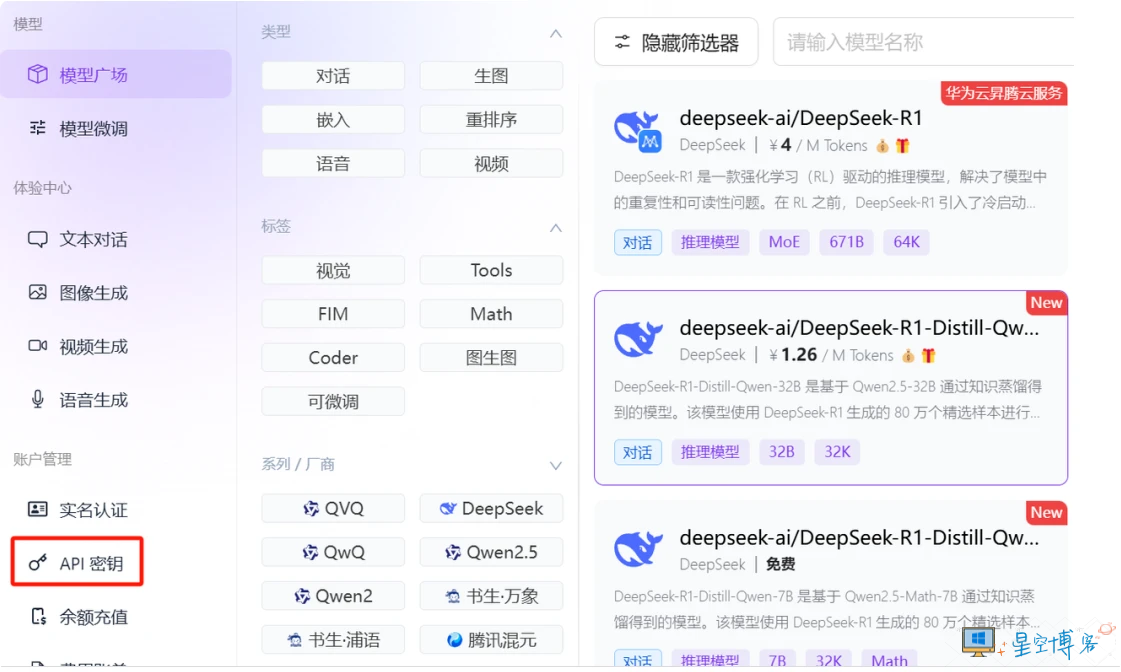Viewport: 1121px width, 672px height.
Task: Click the logo in the Qwen2.5 filter
Action: point(453,552)
